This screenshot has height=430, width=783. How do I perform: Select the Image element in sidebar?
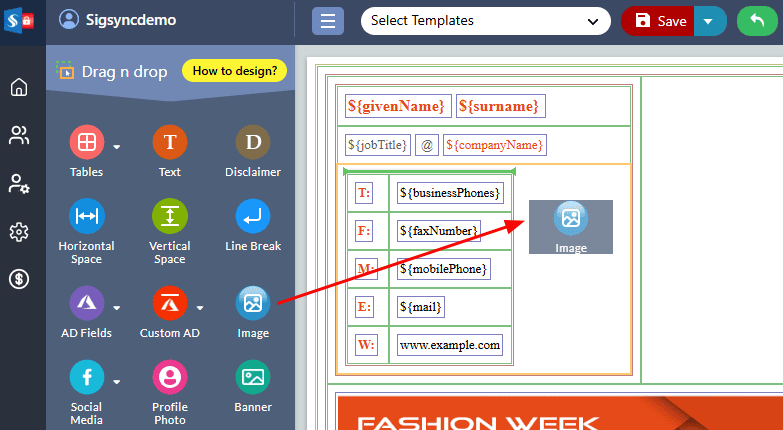coord(253,303)
